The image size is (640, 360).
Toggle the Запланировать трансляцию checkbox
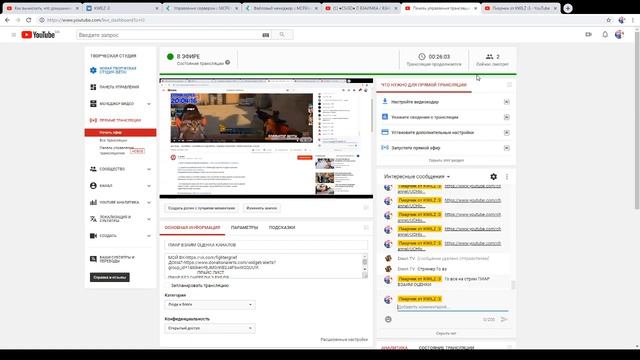168,285
